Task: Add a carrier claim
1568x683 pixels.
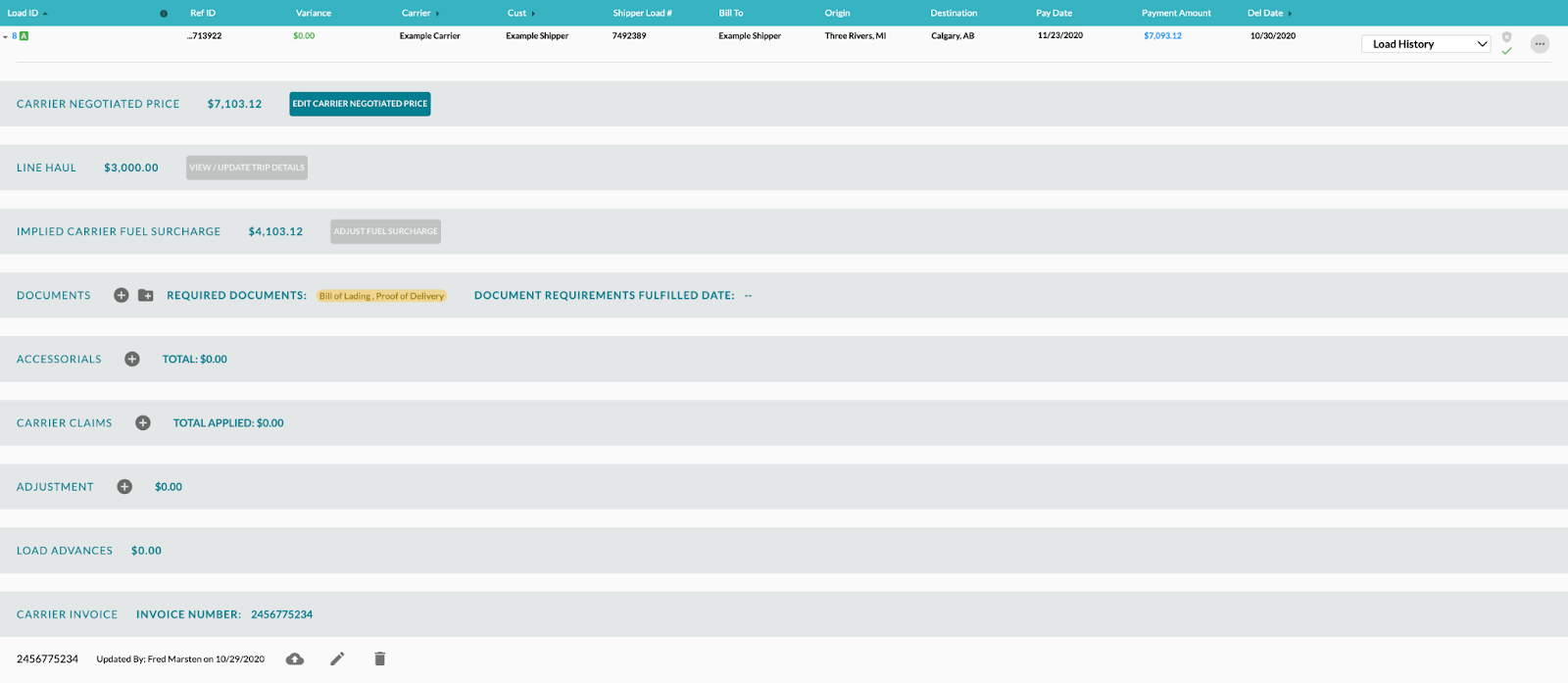Action: [143, 423]
